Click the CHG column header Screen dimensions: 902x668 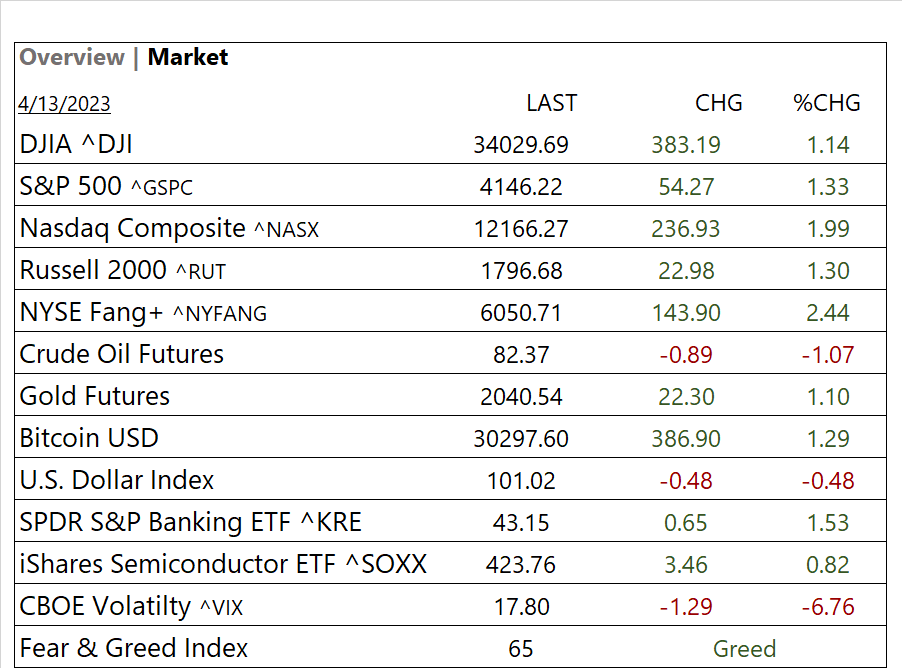[719, 103]
